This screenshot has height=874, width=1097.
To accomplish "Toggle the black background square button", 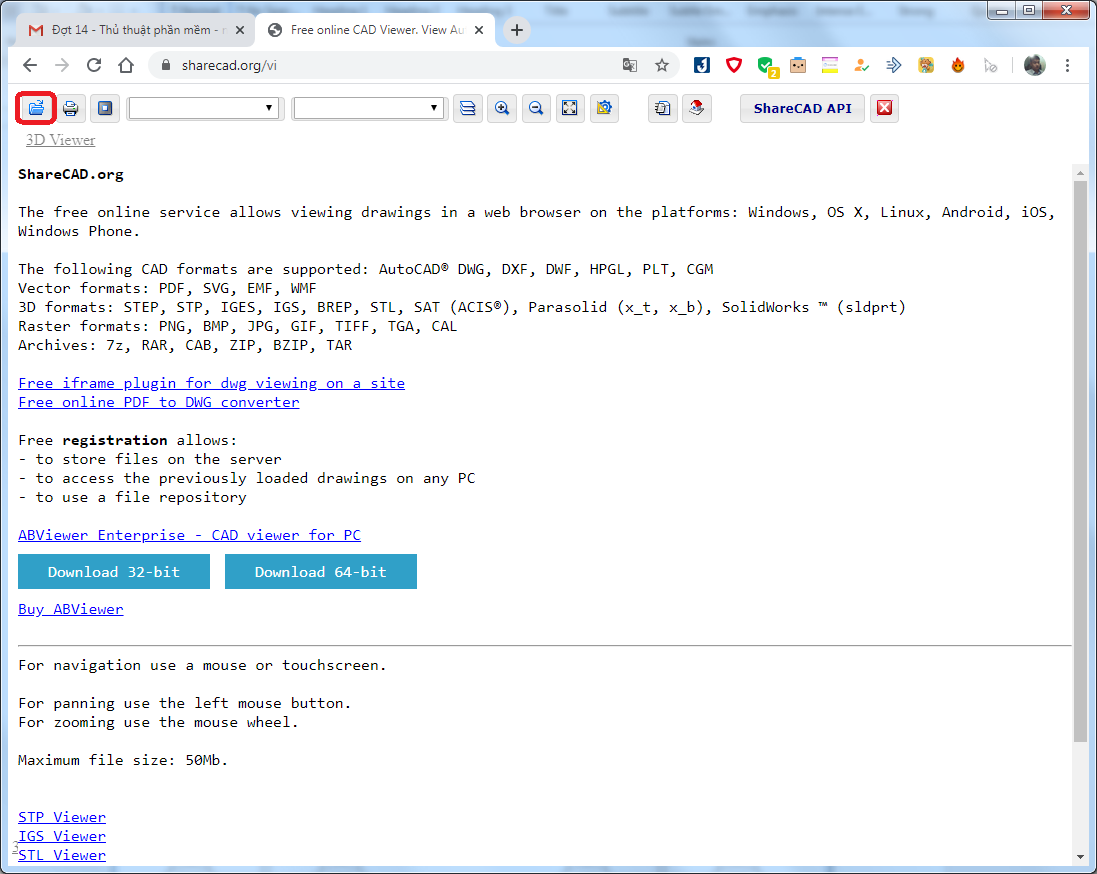I will [x=104, y=108].
